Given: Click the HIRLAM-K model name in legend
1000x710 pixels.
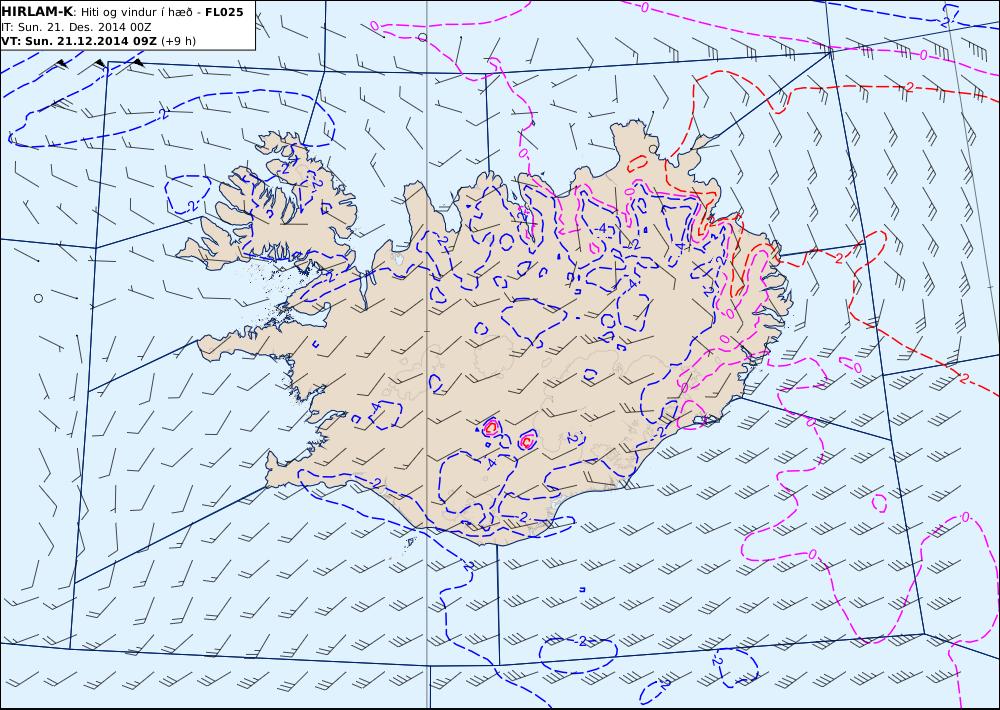Looking at the screenshot, I should [x=37, y=12].
